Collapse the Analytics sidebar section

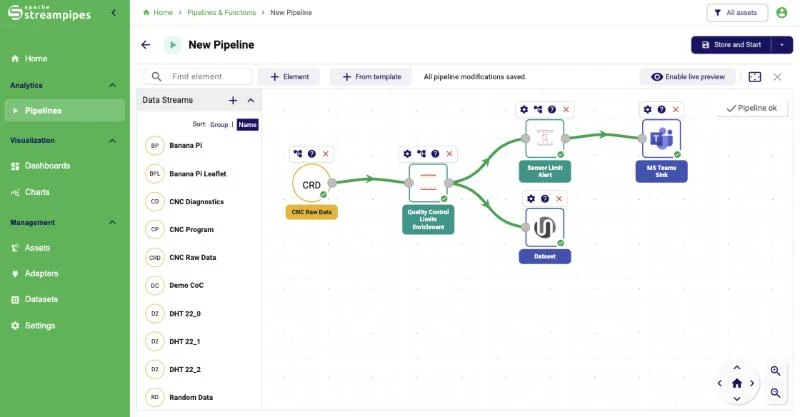click(x=112, y=85)
